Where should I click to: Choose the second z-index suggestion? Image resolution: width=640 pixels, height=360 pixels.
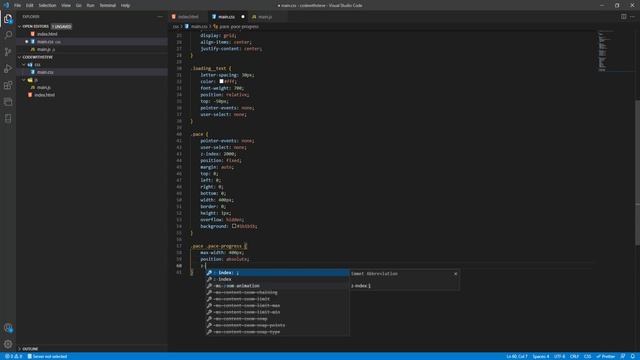tap(277, 279)
